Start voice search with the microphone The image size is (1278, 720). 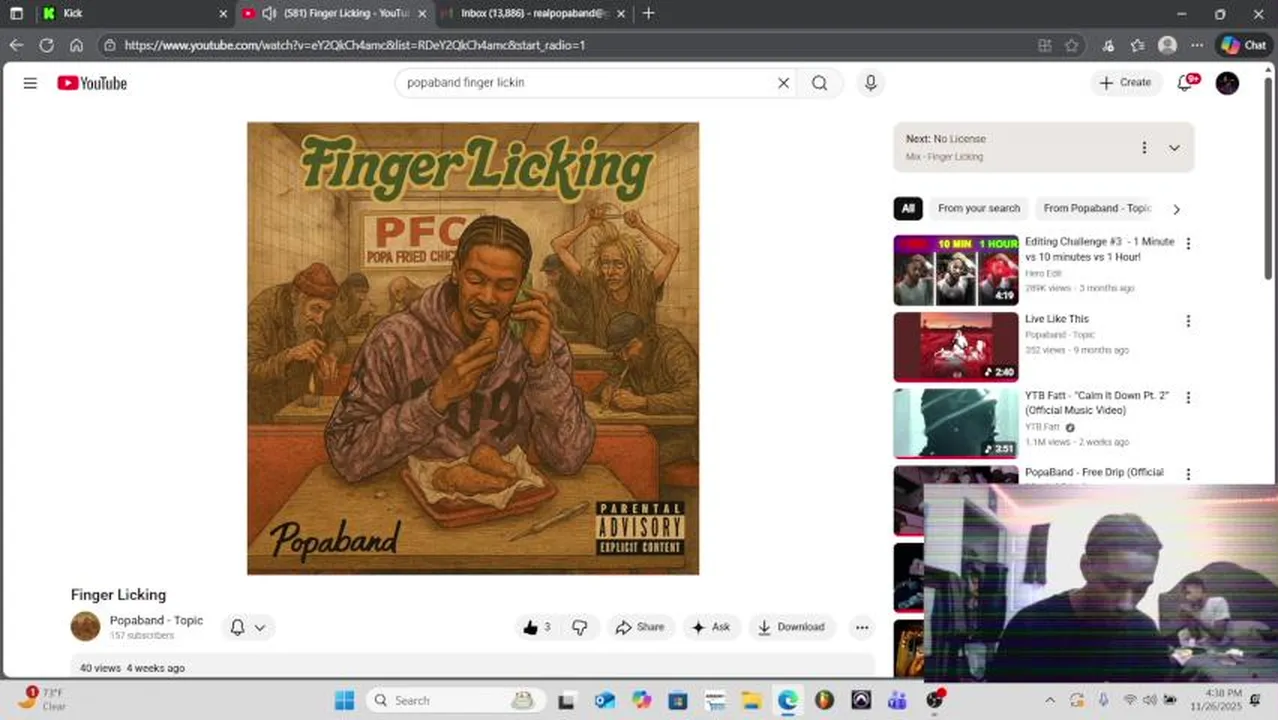click(x=871, y=83)
